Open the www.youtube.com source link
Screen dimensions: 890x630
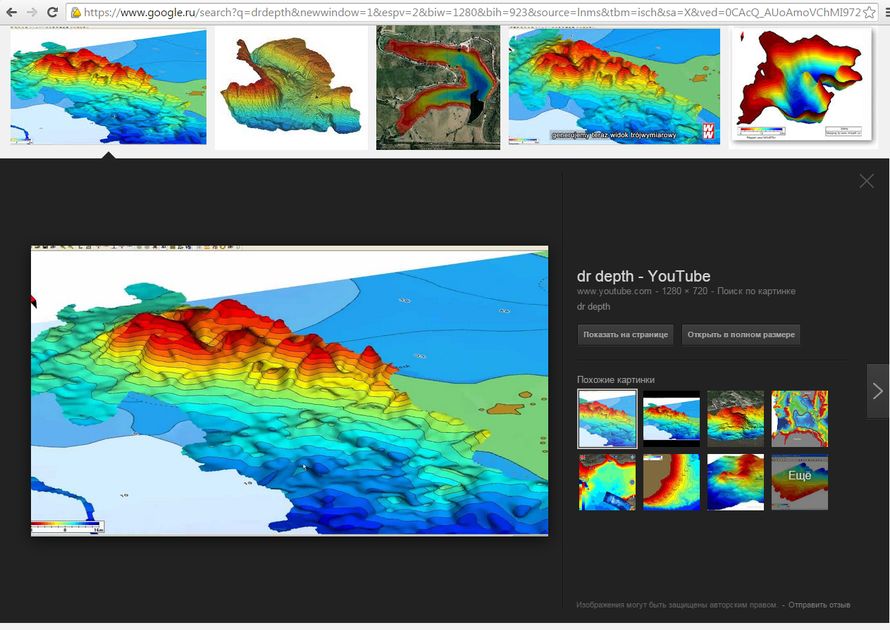(x=614, y=291)
